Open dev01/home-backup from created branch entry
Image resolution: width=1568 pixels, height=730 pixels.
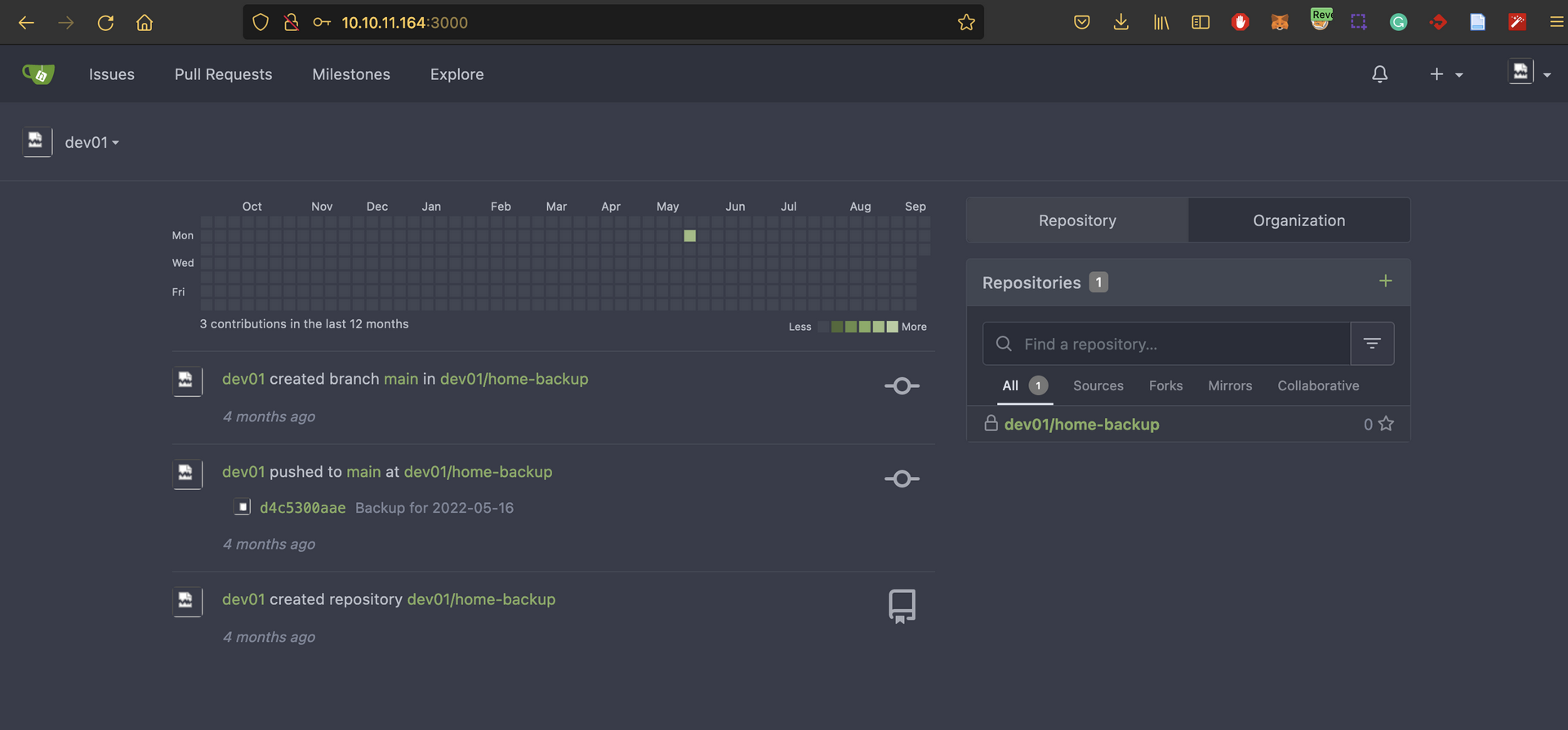[514, 379]
